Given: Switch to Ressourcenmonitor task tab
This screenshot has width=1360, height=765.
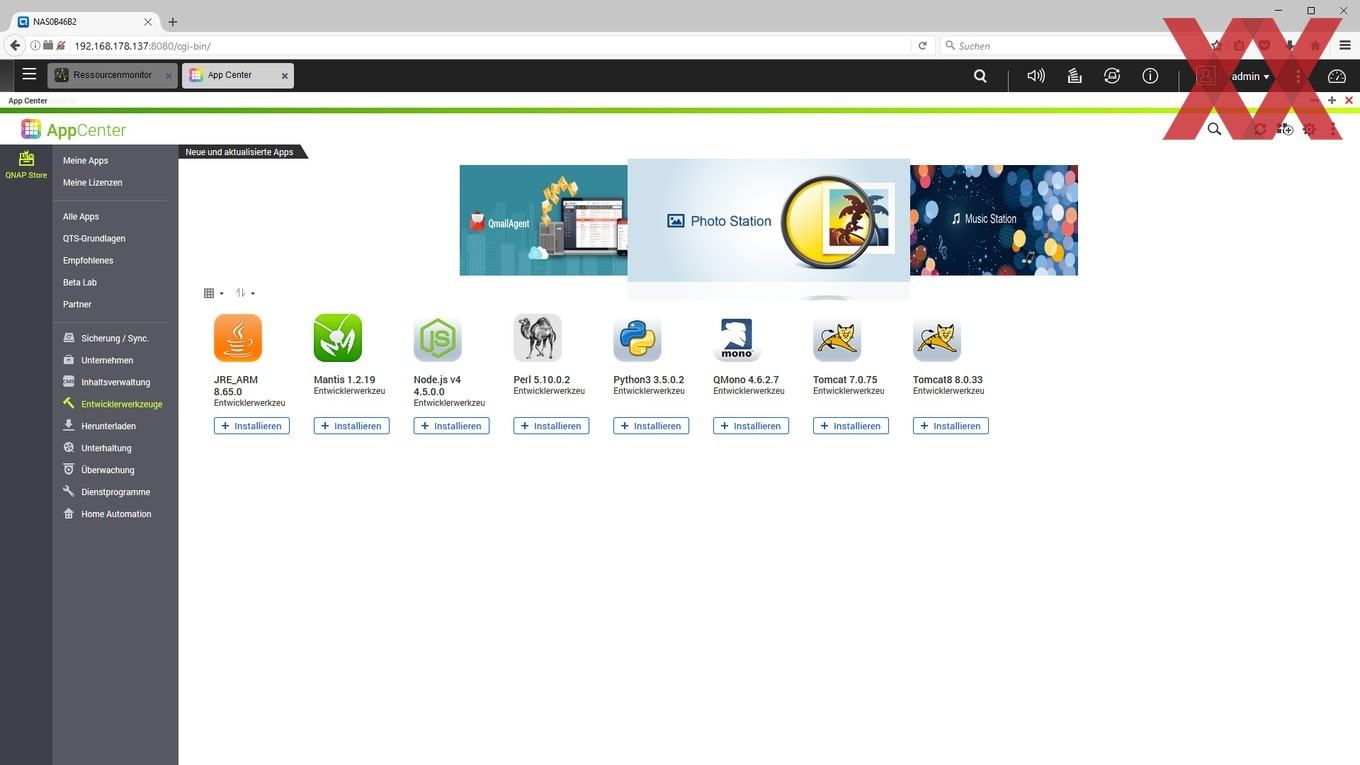Looking at the screenshot, I should (112, 75).
